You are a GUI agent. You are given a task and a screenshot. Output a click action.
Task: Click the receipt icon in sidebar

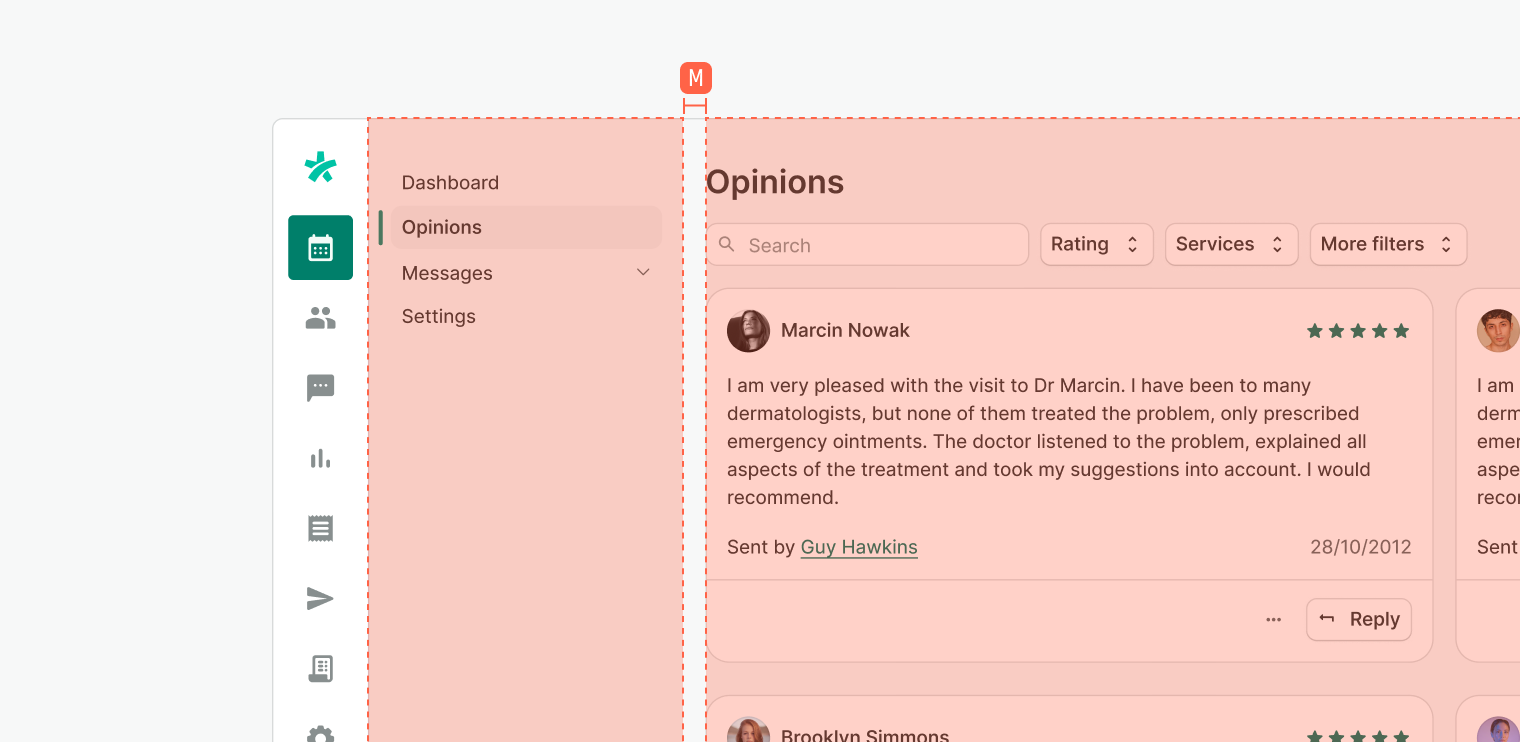tap(320, 528)
